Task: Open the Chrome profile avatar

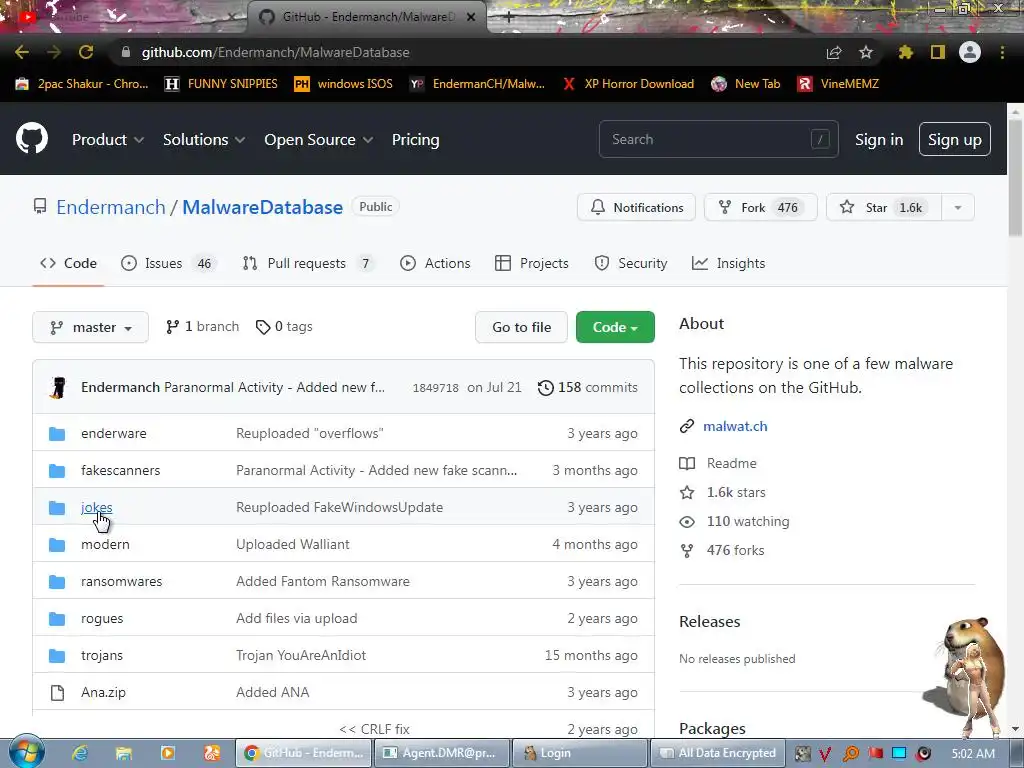Action: pos(970,52)
